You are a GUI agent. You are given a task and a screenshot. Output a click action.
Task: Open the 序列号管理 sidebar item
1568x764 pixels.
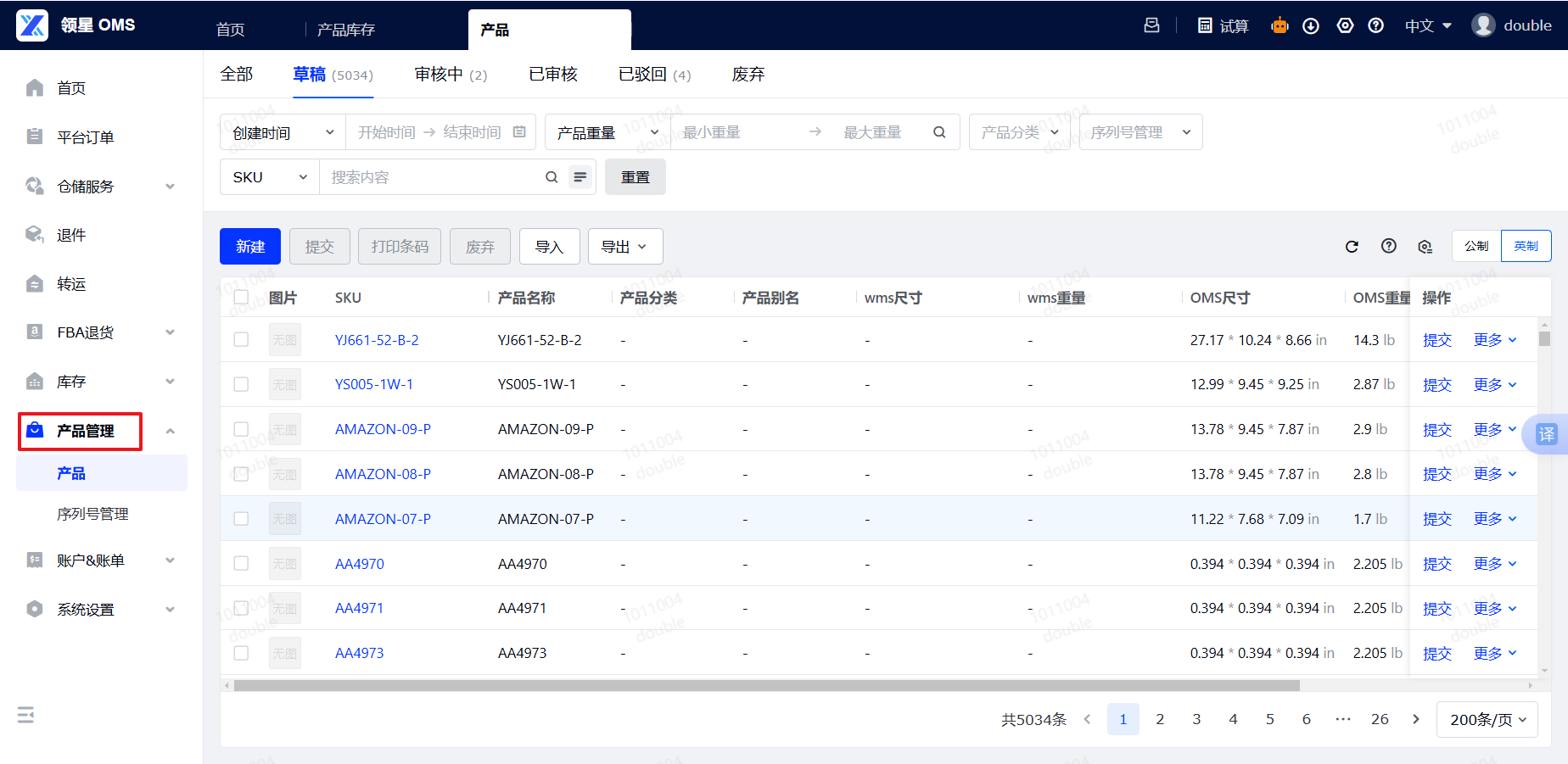point(92,514)
